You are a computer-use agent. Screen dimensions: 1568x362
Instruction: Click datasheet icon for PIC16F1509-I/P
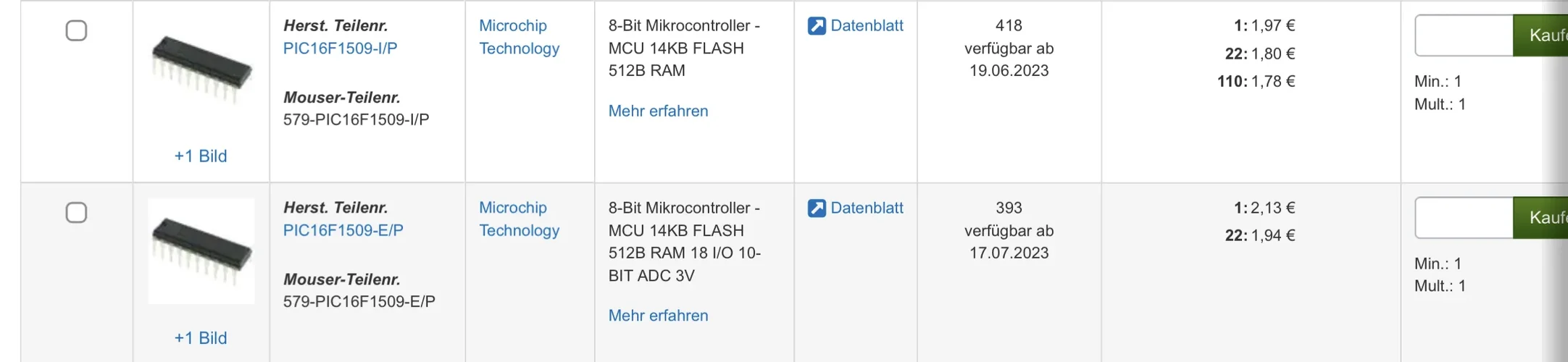click(x=817, y=26)
